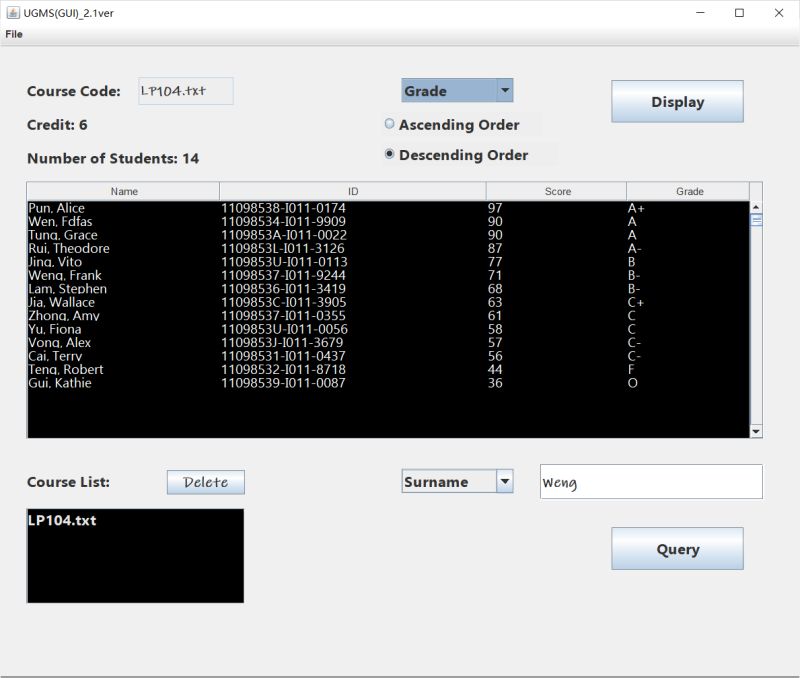Select the row for Wen, Fdfas
The height and width of the screenshot is (678, 800).
[x=388, y=221]
